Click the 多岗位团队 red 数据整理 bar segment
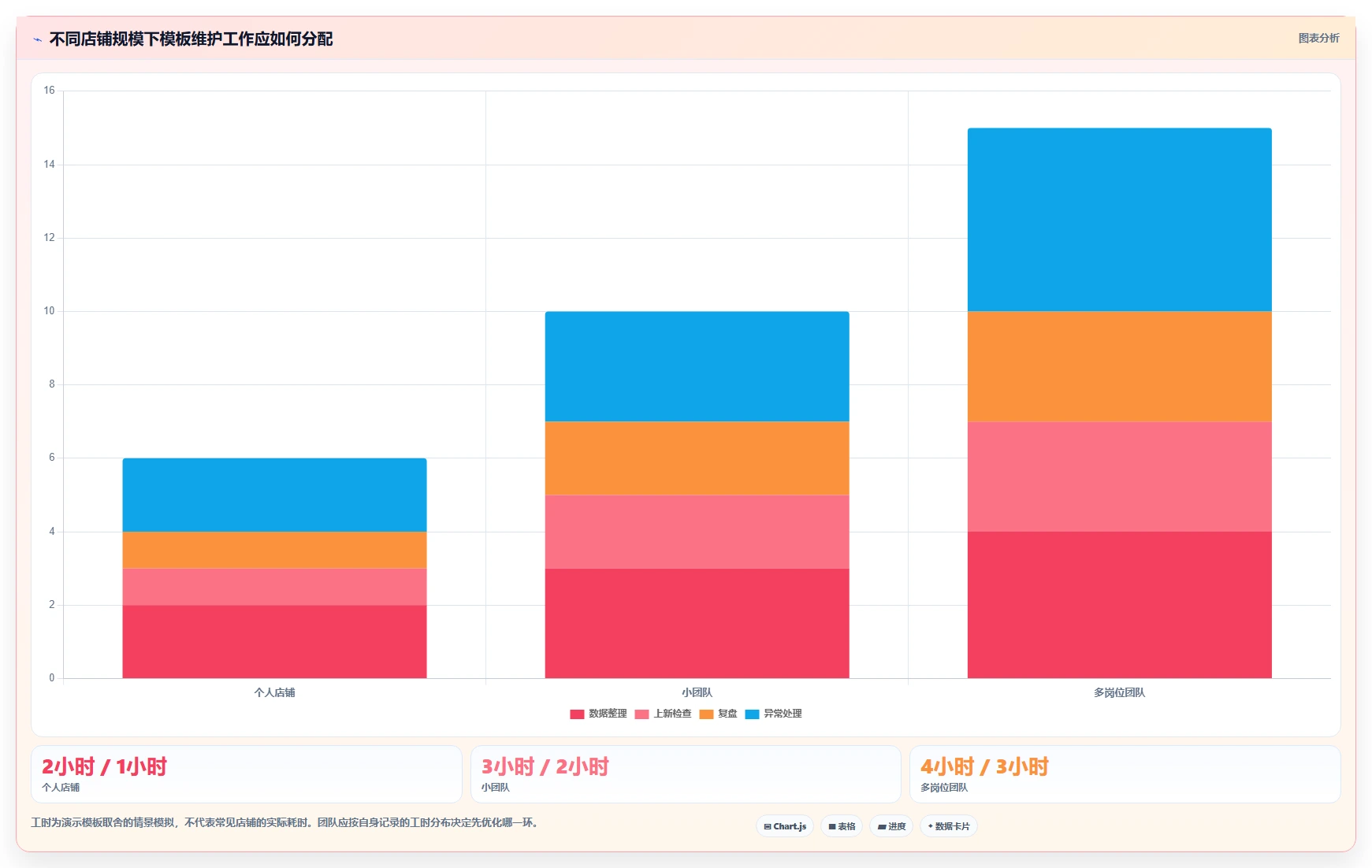Screen dimensions: 1372x868 [1119, 605]
